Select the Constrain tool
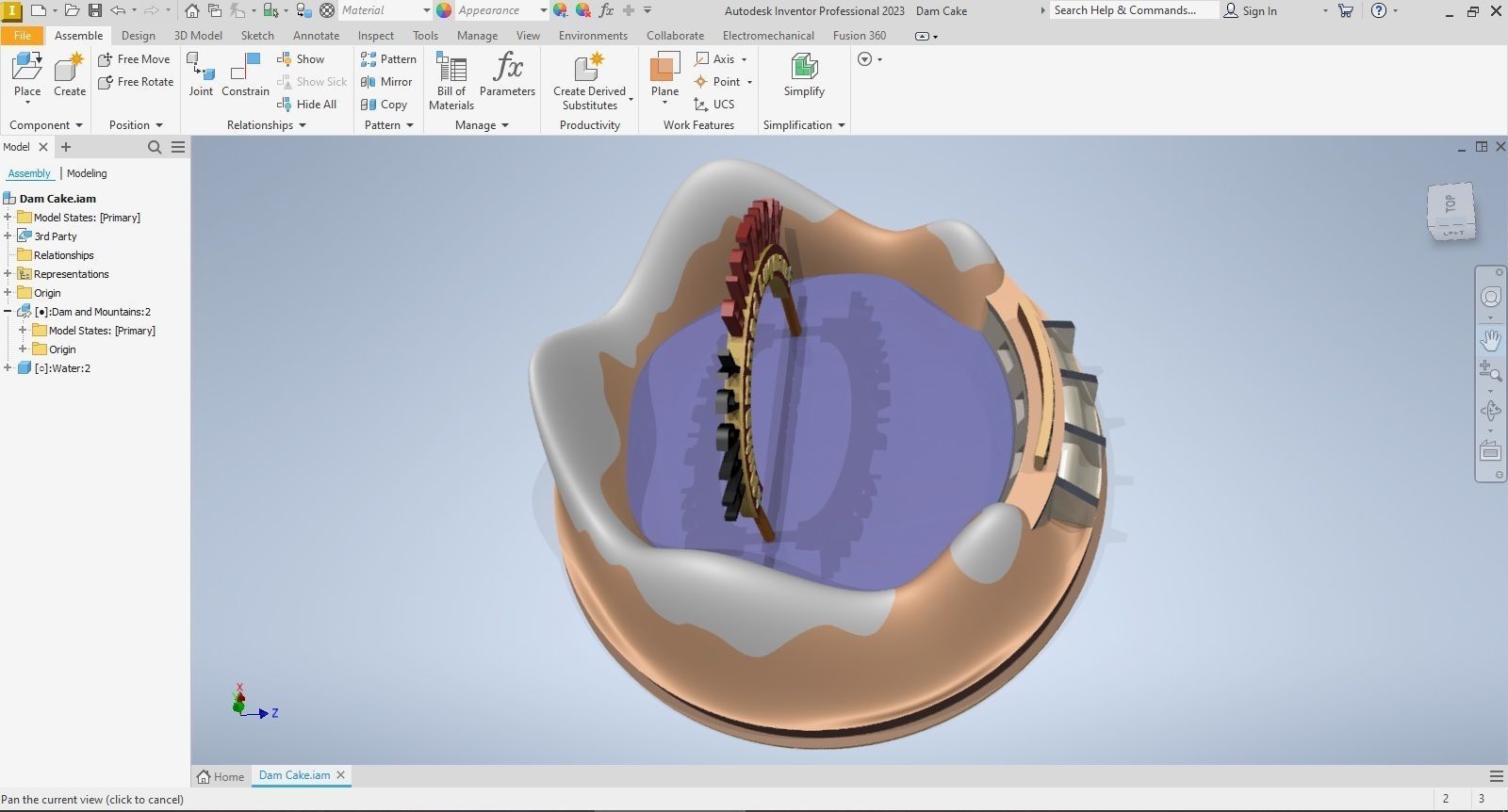 pyautogui.click(x=245, y=75)
